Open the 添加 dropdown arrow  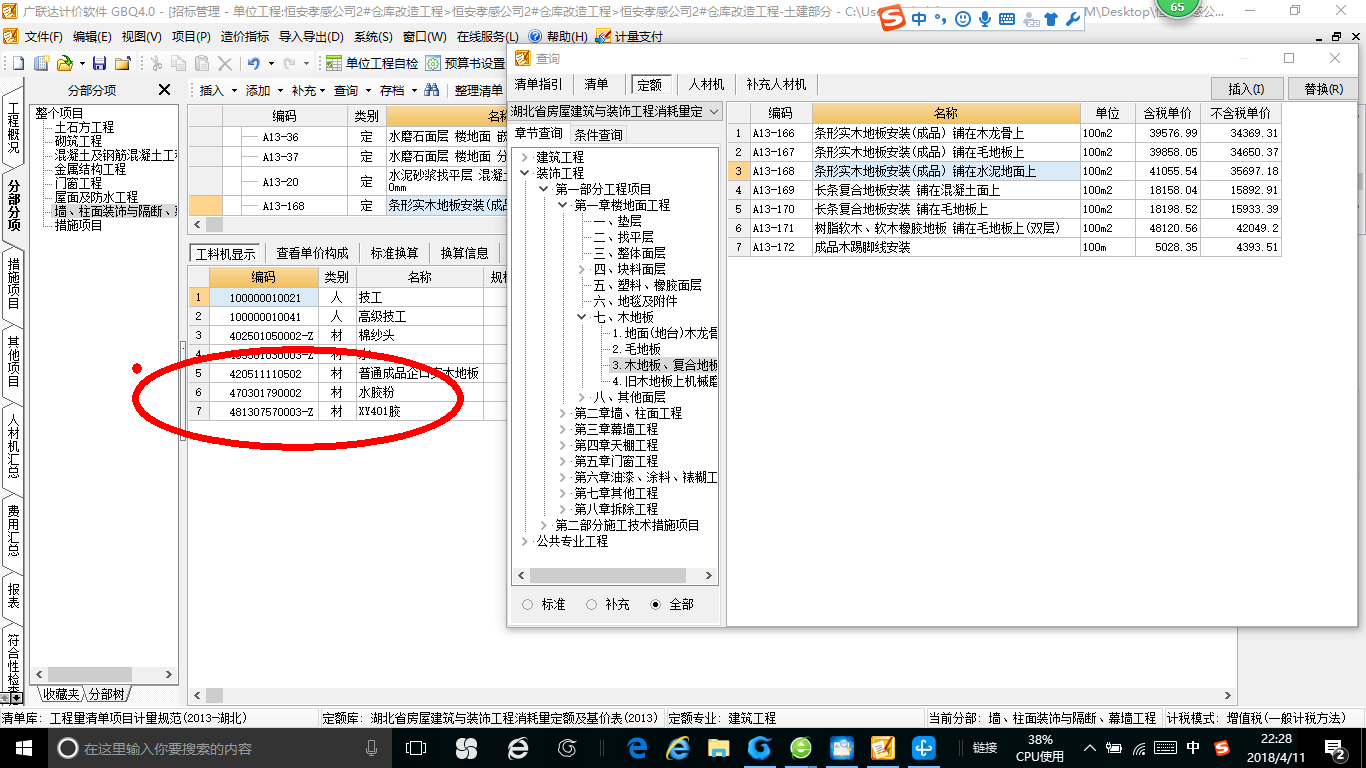pos(280,90)
